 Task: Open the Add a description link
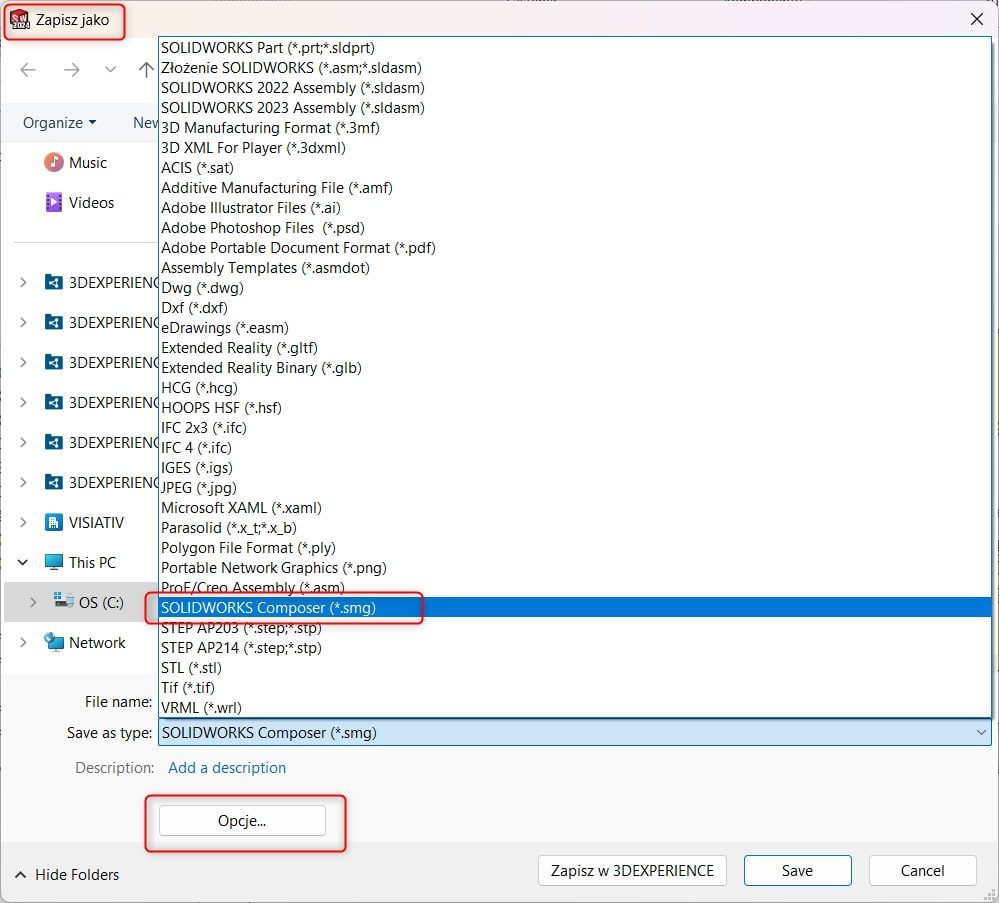pos(227,768)
